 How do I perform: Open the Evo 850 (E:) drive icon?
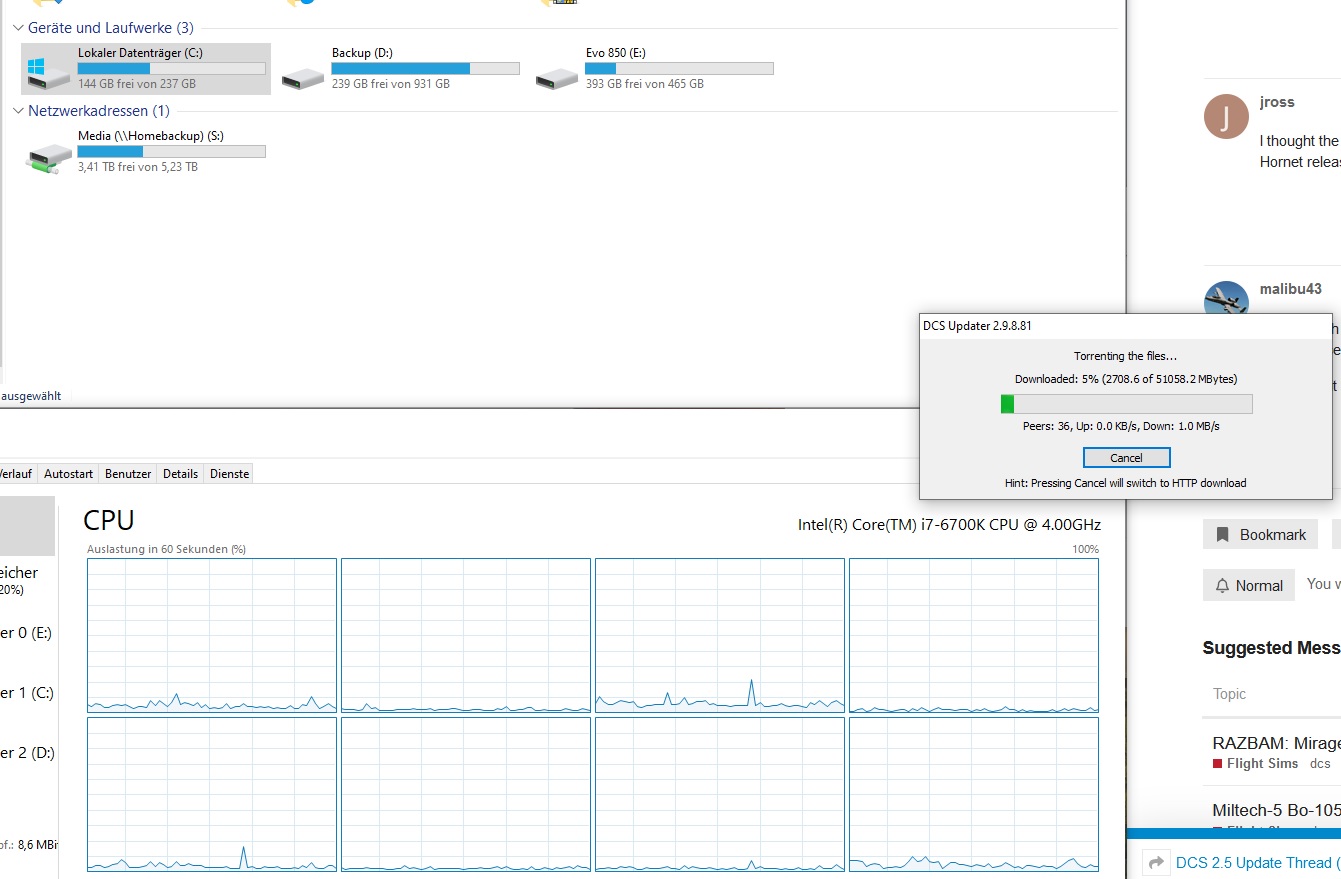(x=556, y=76)
